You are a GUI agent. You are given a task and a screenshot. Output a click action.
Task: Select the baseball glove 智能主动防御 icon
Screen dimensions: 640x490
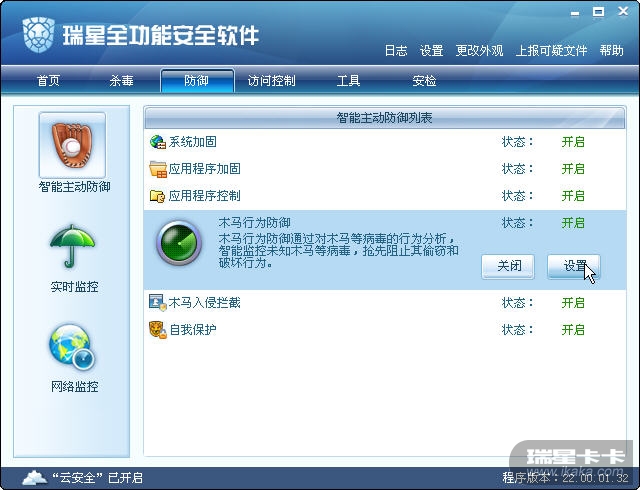pos(72,145)
